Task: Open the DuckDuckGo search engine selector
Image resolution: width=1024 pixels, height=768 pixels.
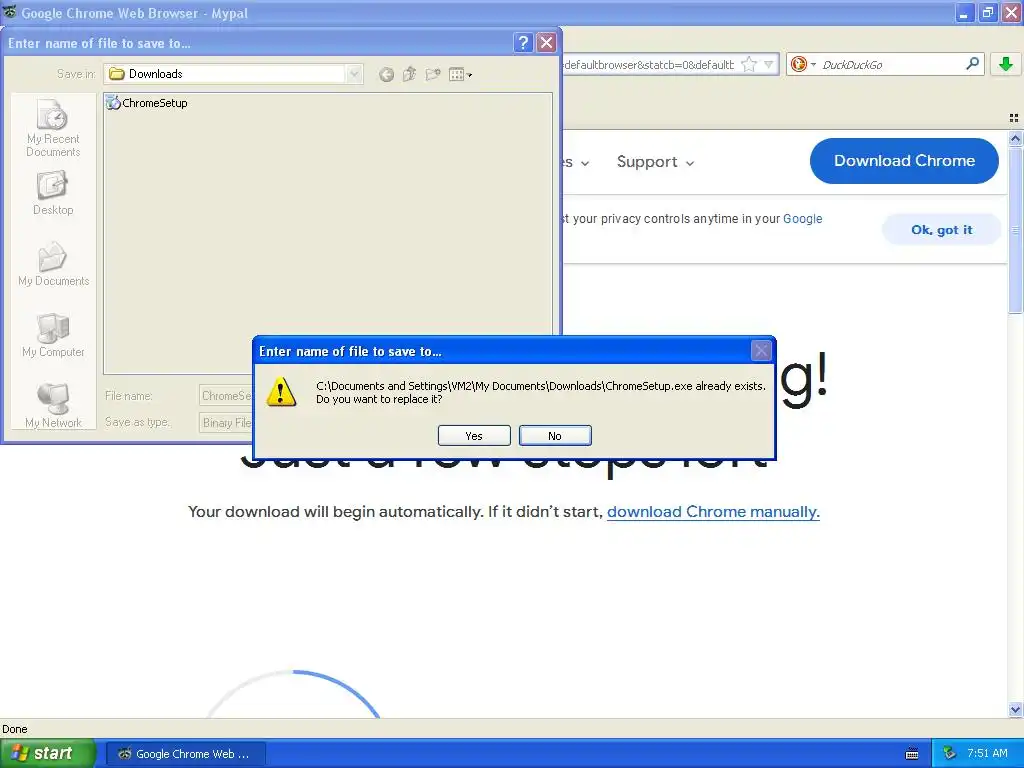Action: click(803, 64)
